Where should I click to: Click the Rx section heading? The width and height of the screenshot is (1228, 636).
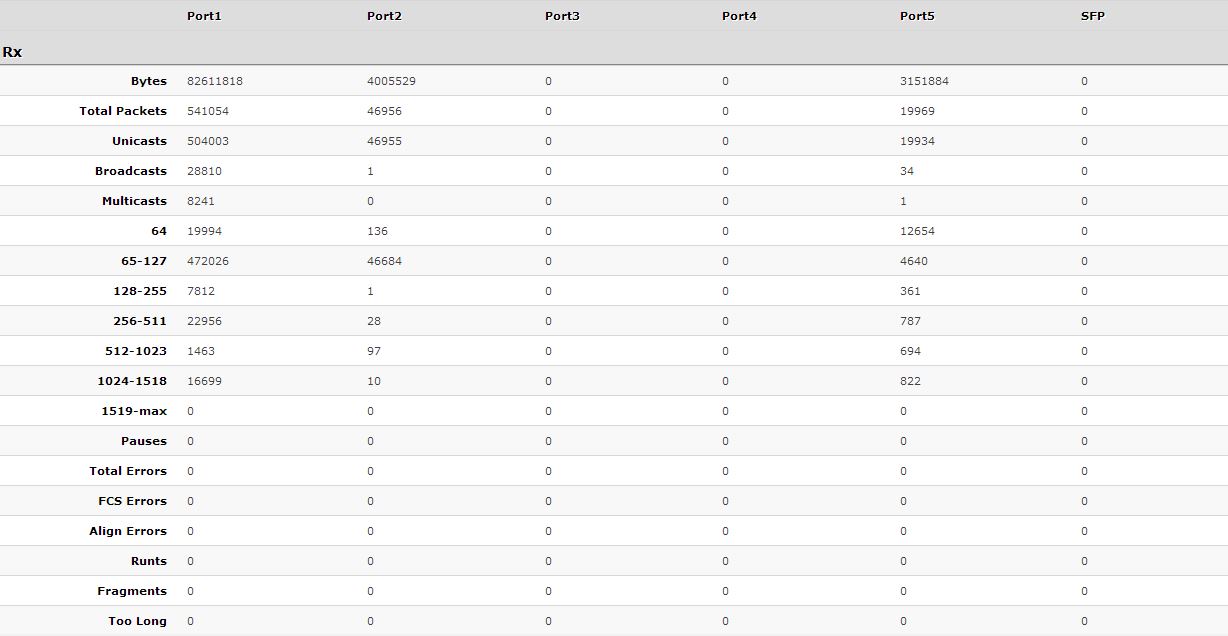tap(12, 51)
